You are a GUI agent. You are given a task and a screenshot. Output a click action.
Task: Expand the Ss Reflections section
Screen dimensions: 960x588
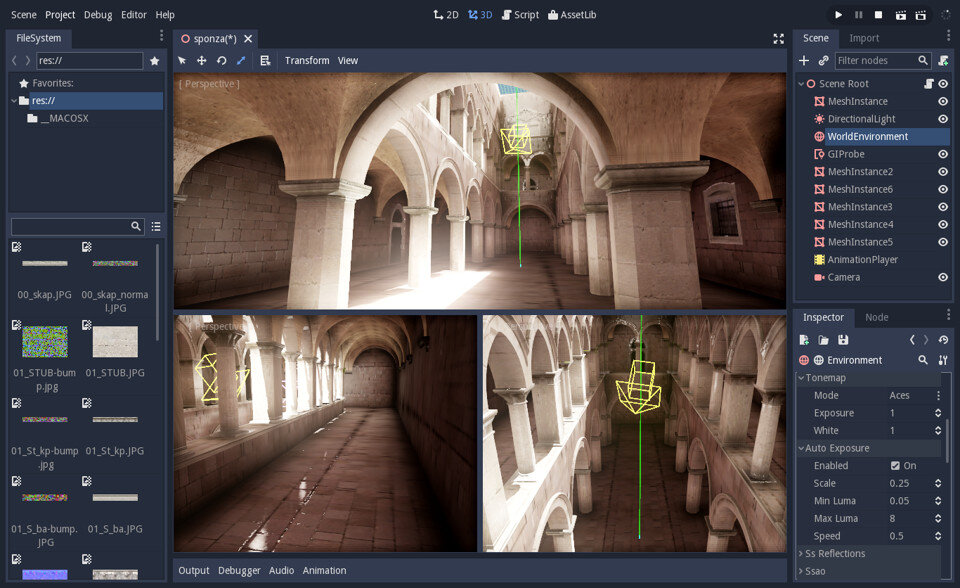(x=801, y=554)
